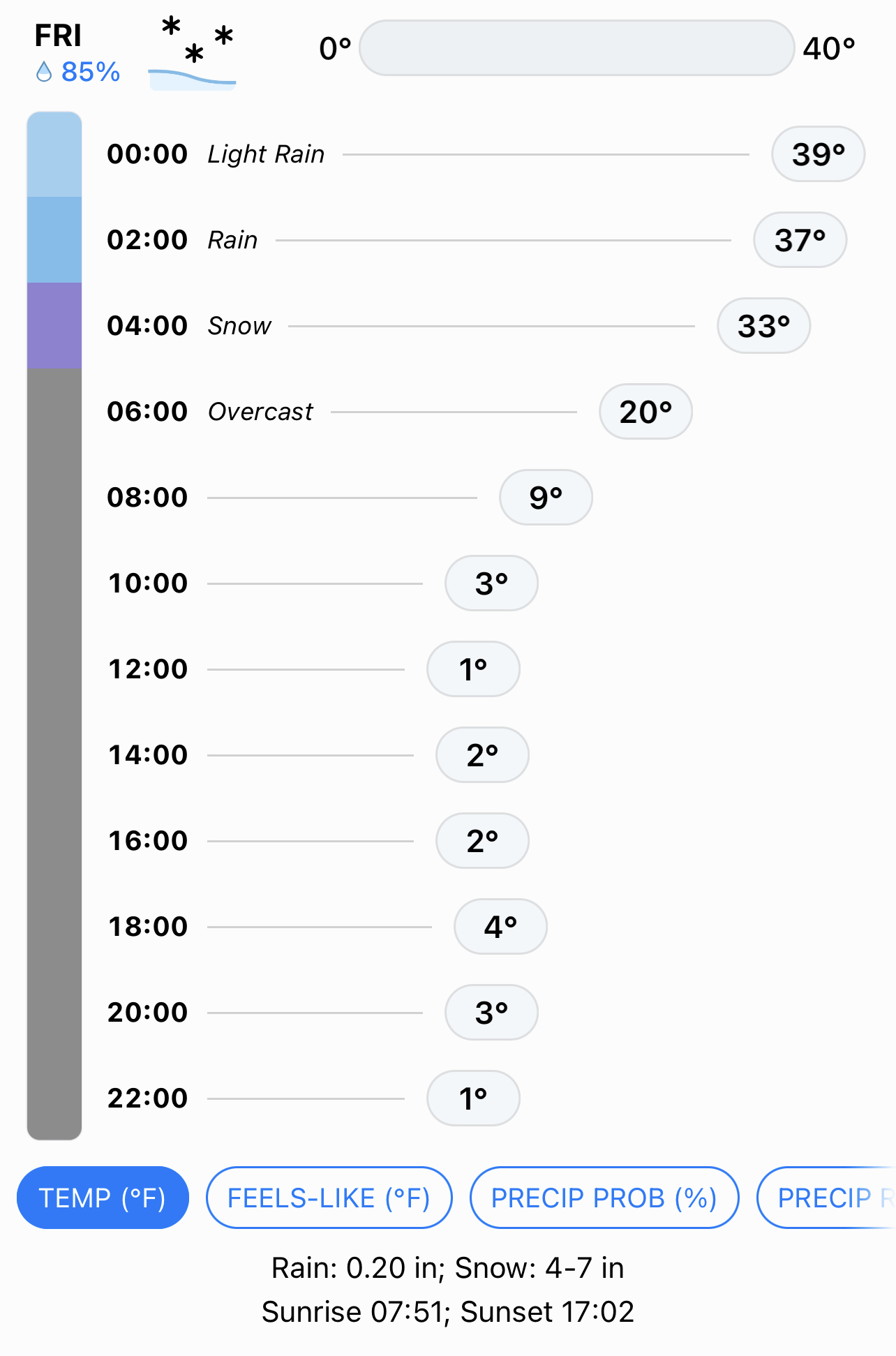Select the 04:00 Snow row label

point(239,326)
